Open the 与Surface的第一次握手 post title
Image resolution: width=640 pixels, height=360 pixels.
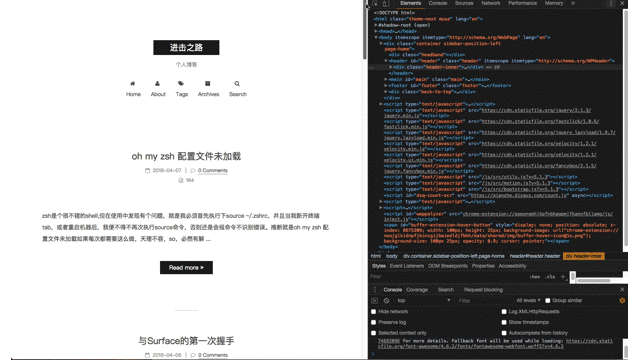click(x=186, y=341)
